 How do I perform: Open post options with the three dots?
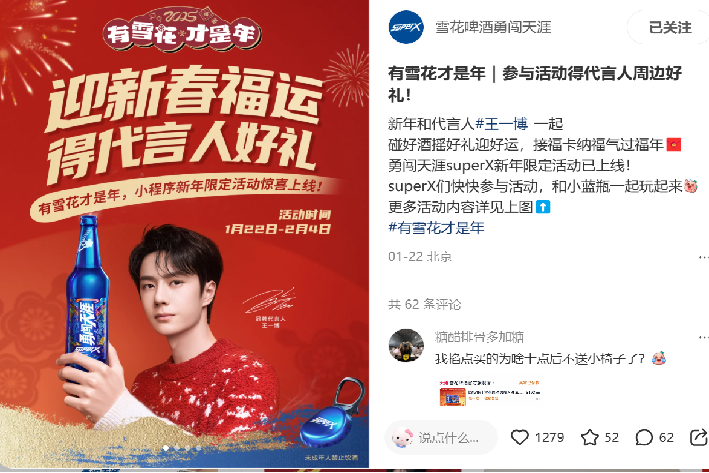click(704, 257)
